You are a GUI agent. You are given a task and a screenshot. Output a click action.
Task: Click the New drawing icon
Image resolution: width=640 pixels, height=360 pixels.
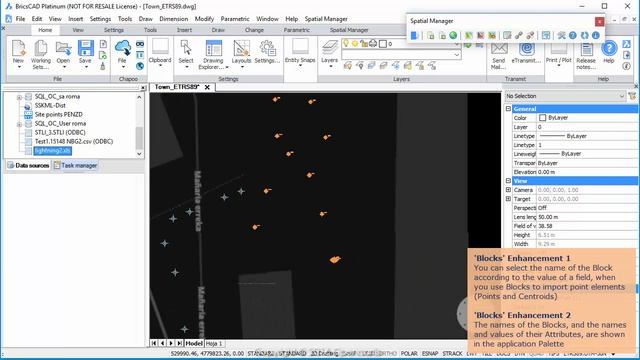coord(18,49)
